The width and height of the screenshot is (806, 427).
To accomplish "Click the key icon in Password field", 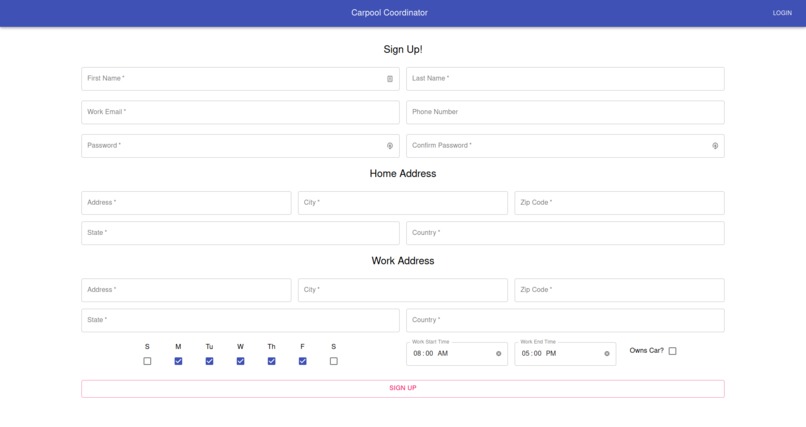I will [390, 146].
